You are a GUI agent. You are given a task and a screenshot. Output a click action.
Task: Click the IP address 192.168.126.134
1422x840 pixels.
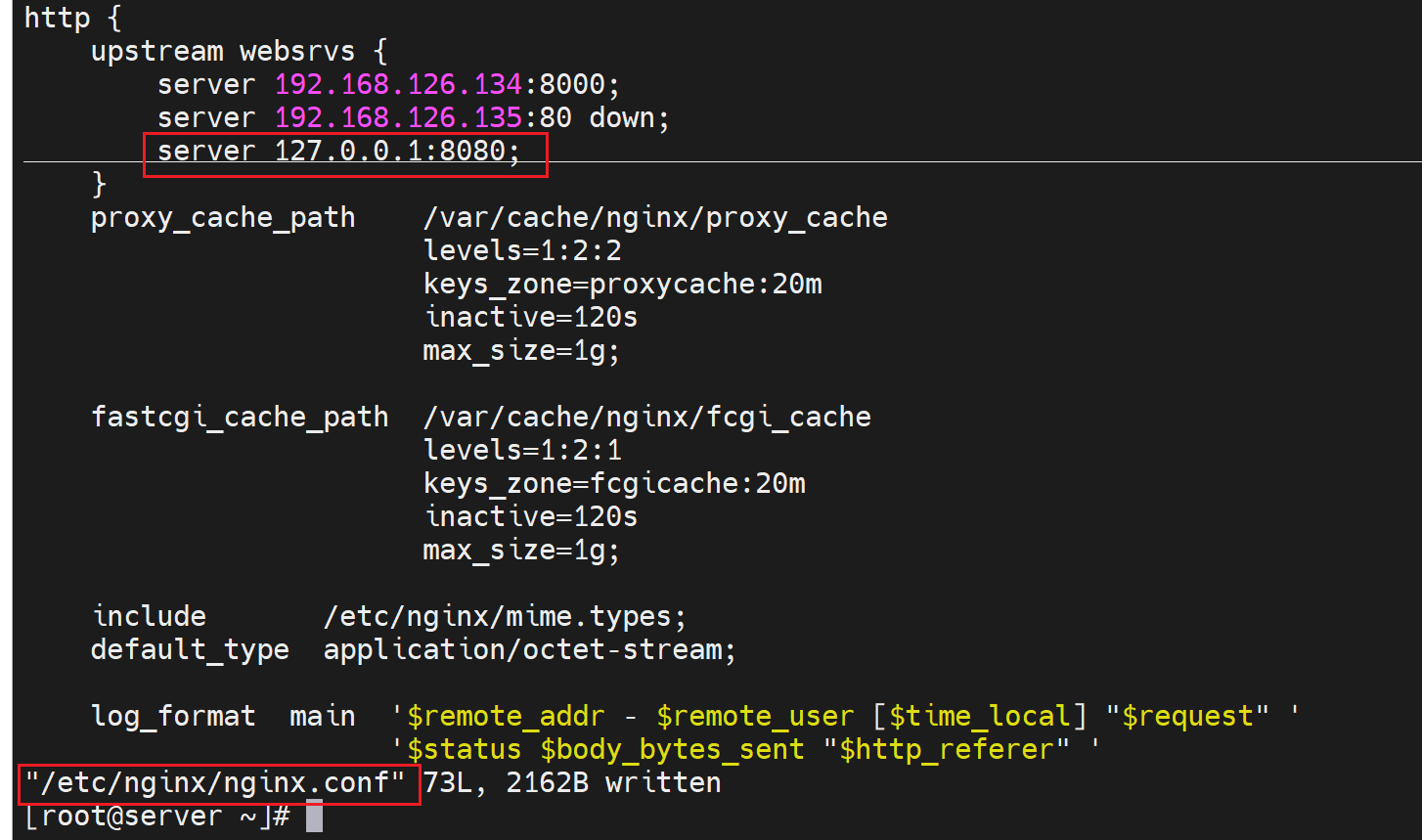(398, 84)
